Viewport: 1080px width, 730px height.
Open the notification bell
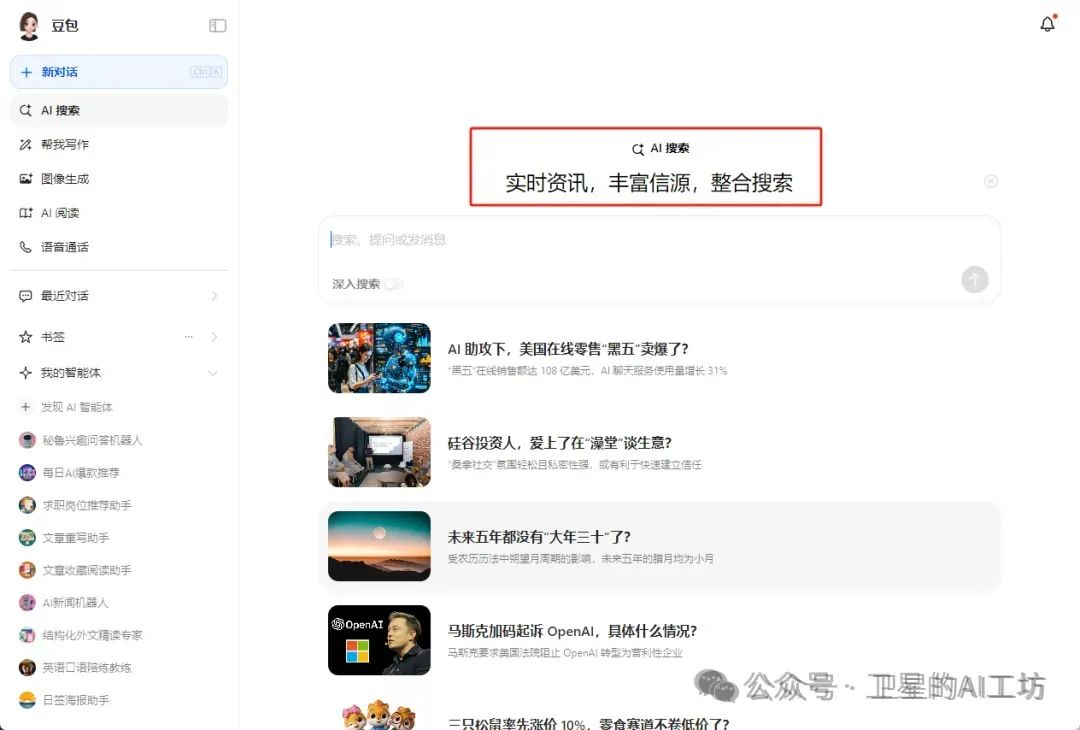point(1048,24)
